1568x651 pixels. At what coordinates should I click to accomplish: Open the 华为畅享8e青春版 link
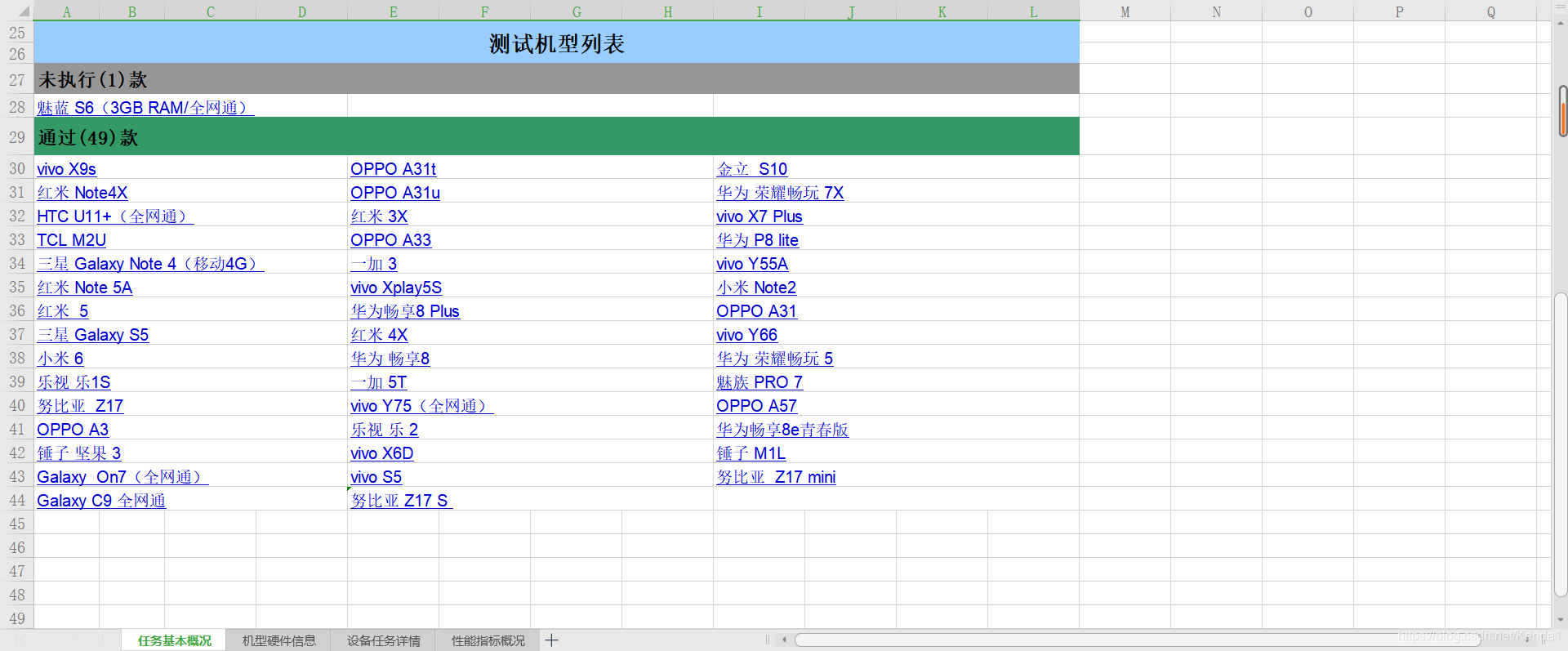[x=782, y=430]
